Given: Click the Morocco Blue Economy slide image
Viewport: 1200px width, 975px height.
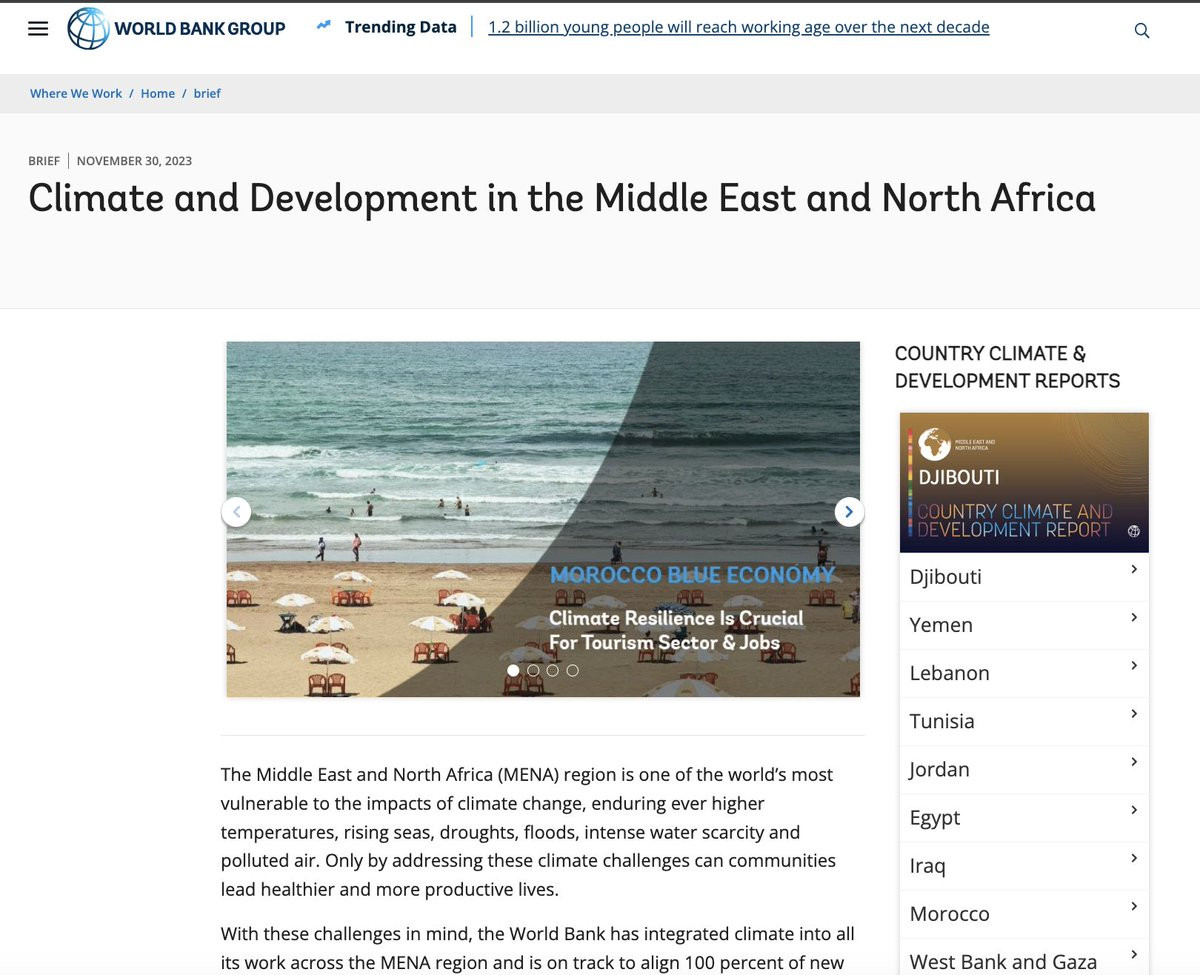Looking at the screenshot, I should click(543, 519).
